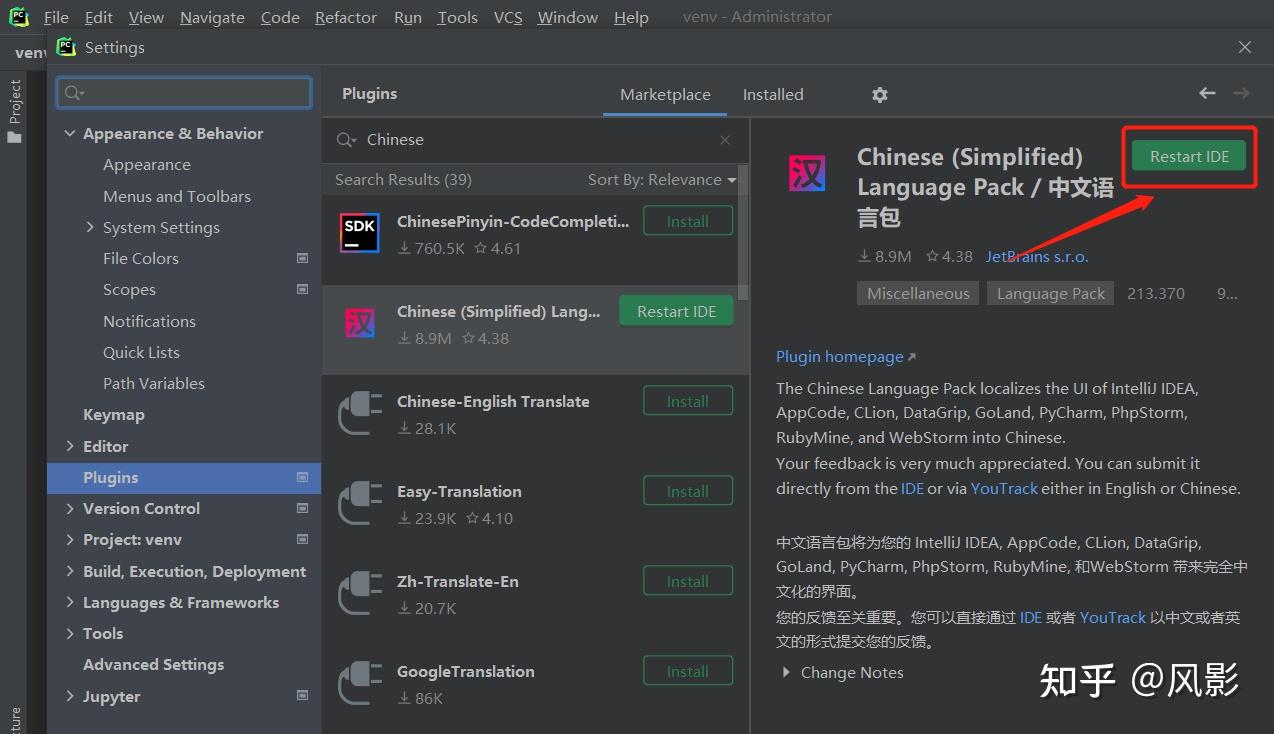
Task: Open the Refactor menu
Action: [345, 17]
